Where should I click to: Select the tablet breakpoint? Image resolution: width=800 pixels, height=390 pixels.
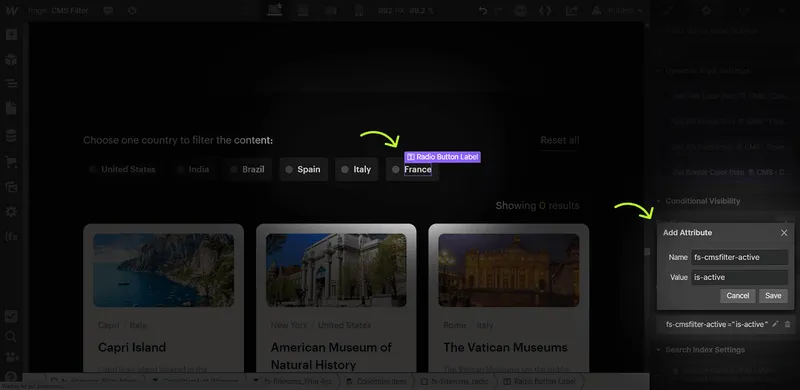303,10
